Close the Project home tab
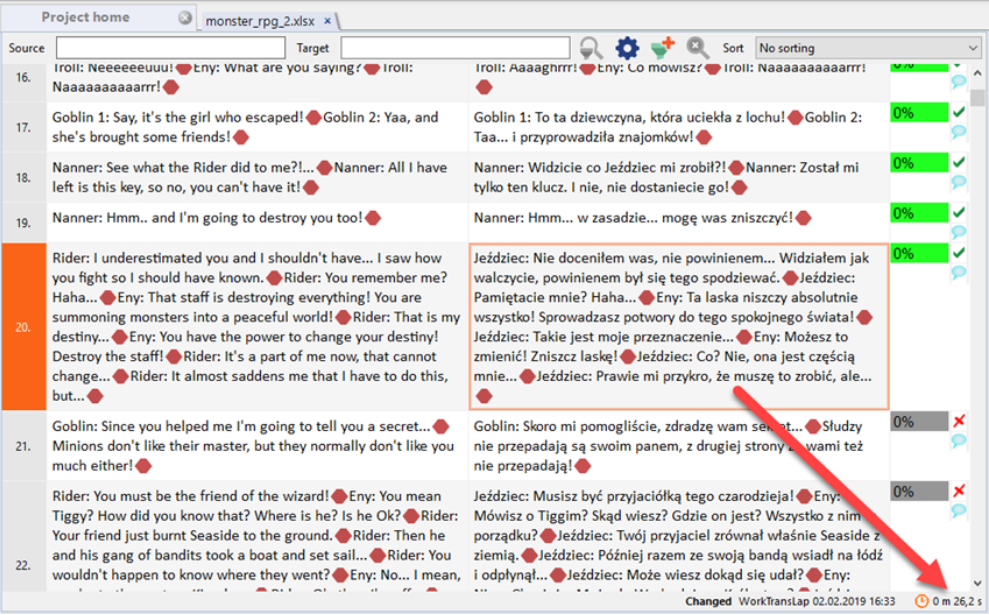989x615 pixels. [x=185, y=18]
